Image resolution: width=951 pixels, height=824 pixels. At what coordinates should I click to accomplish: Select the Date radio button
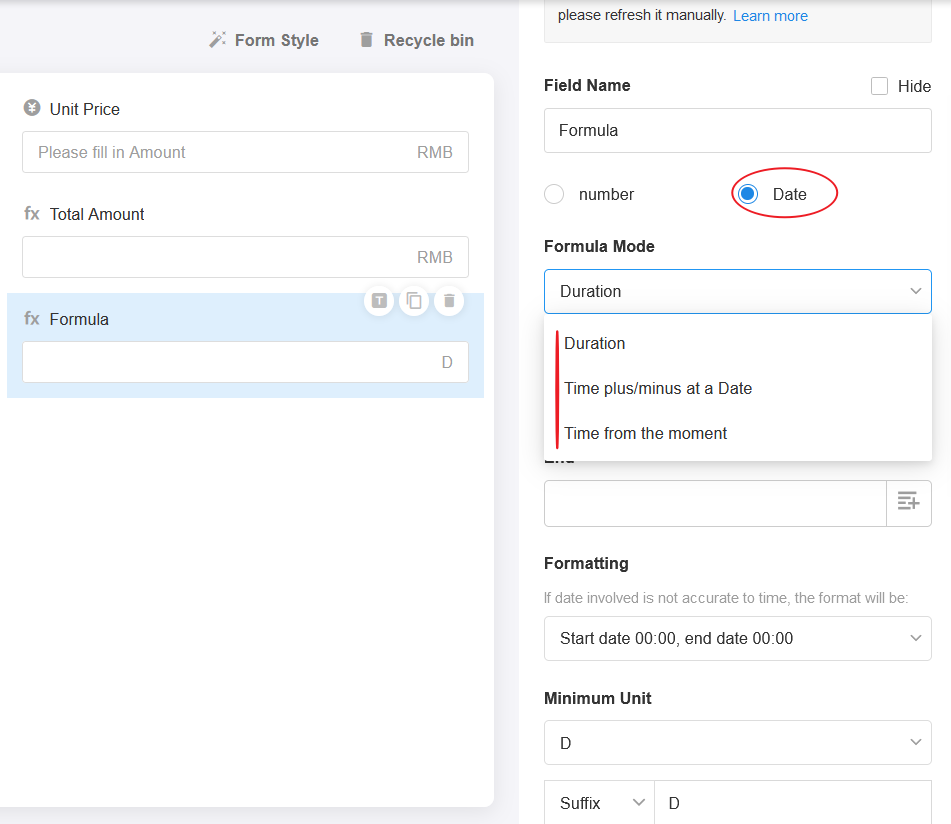click(x=748, y=194)
